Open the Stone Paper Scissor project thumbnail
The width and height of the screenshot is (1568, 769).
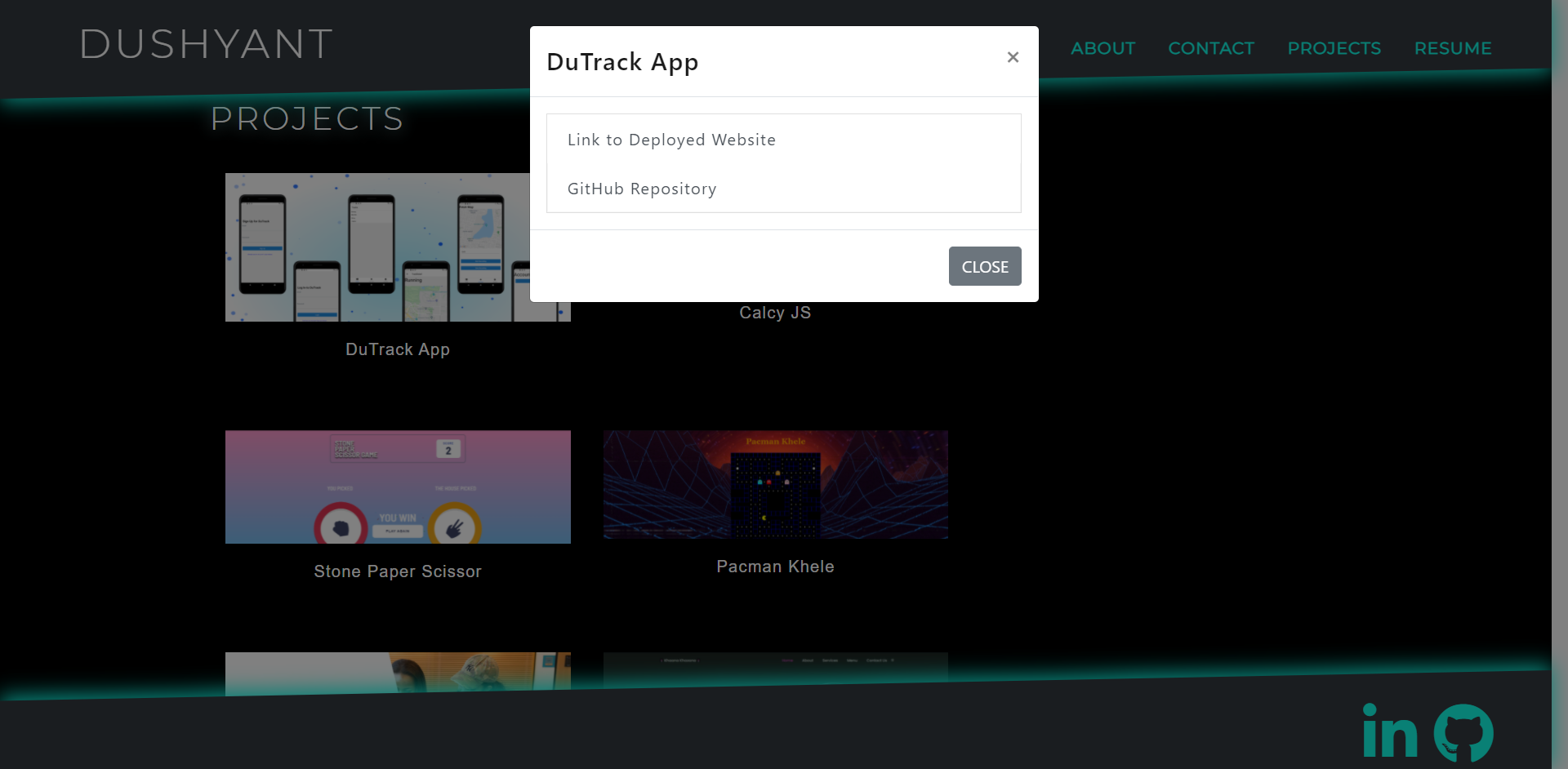pos(398,487)
